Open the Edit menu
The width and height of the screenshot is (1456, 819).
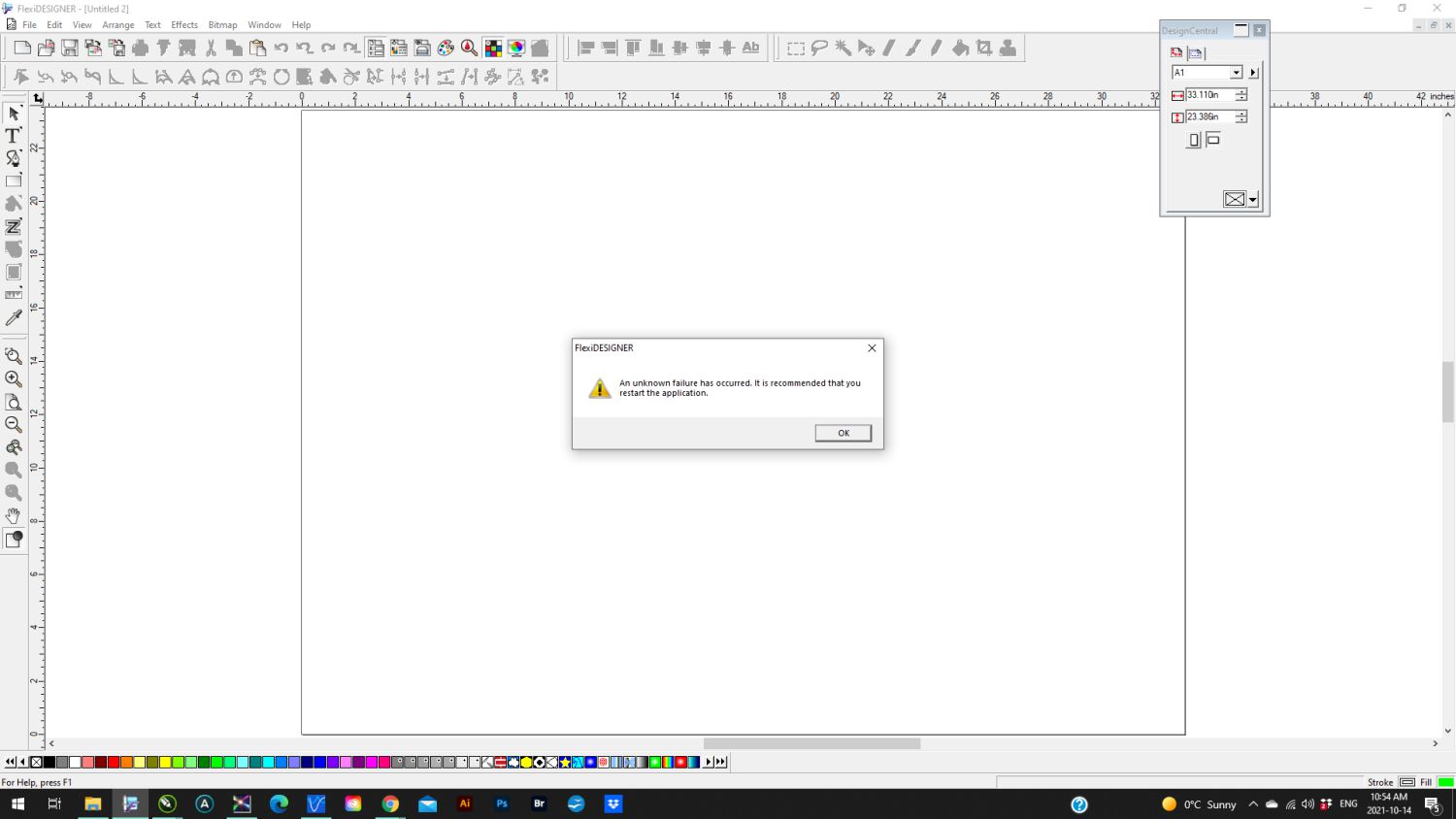click(54, 25)
